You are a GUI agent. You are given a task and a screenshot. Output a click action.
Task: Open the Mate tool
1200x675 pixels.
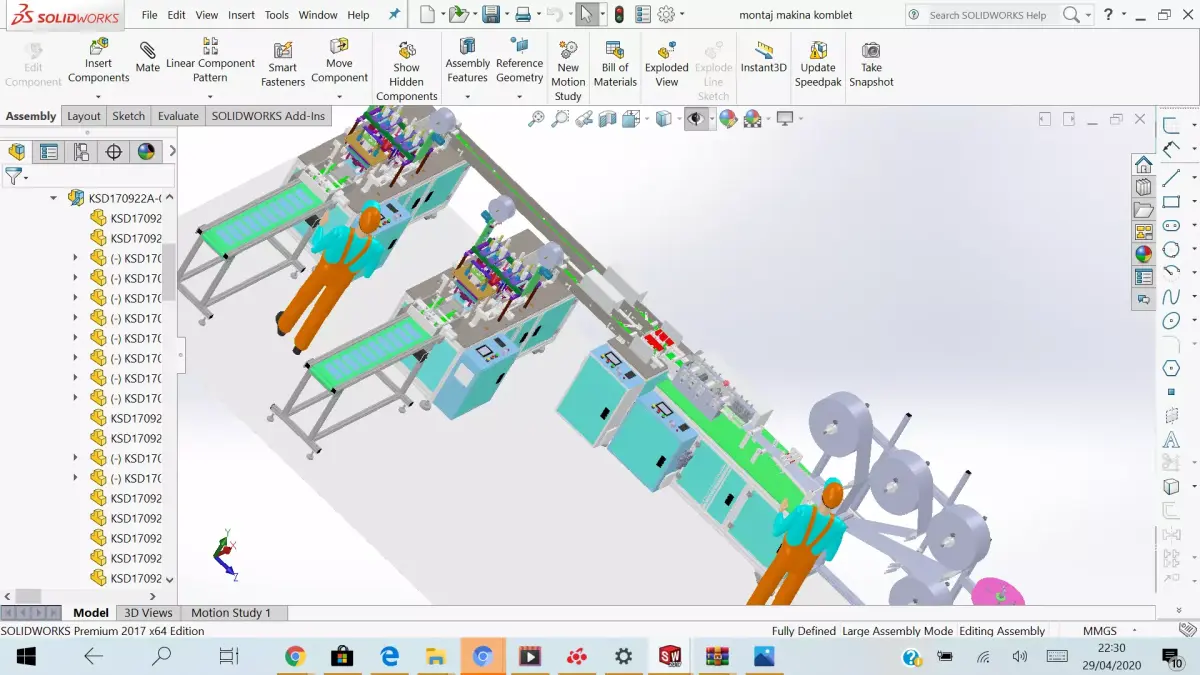pyautogui.click(x=147, y=55)
